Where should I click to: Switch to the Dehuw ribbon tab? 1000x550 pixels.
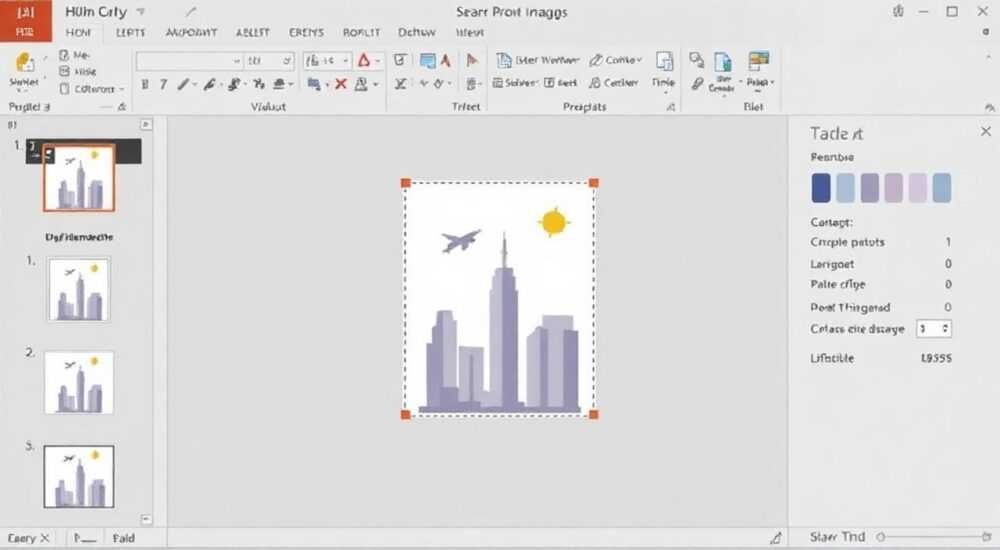(416, 33)
